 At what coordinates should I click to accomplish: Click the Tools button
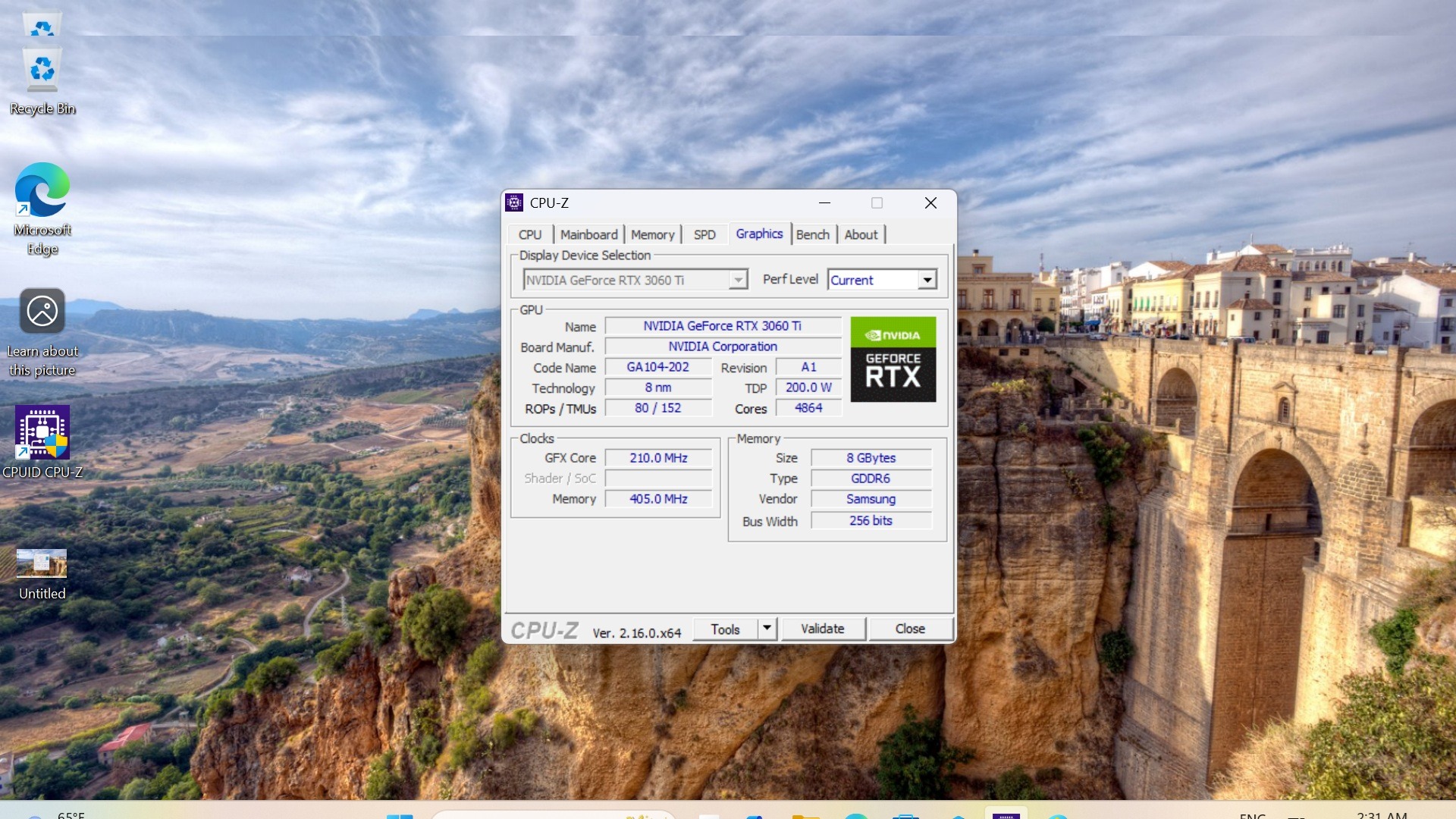coord(725,629)
